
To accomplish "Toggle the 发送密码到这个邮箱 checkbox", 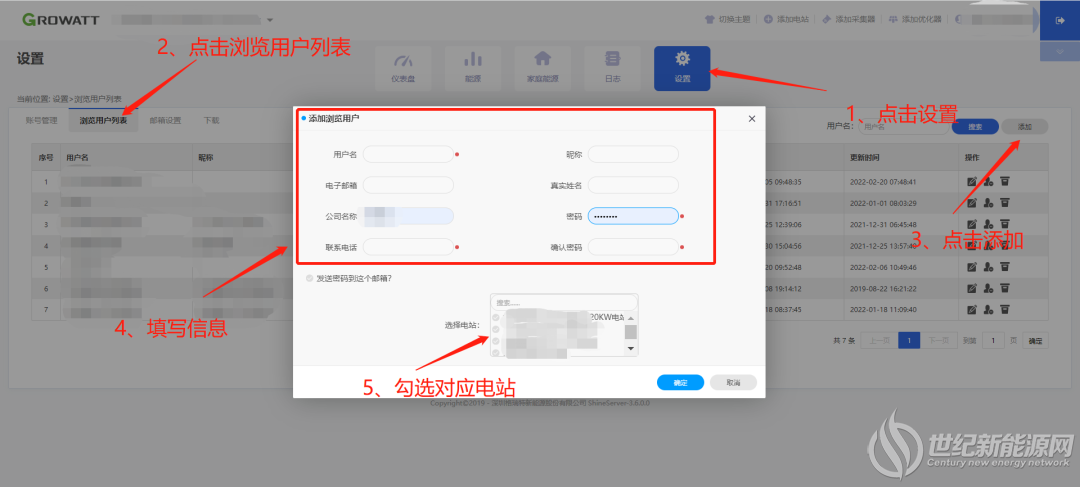I will click(x=309, y=279).
